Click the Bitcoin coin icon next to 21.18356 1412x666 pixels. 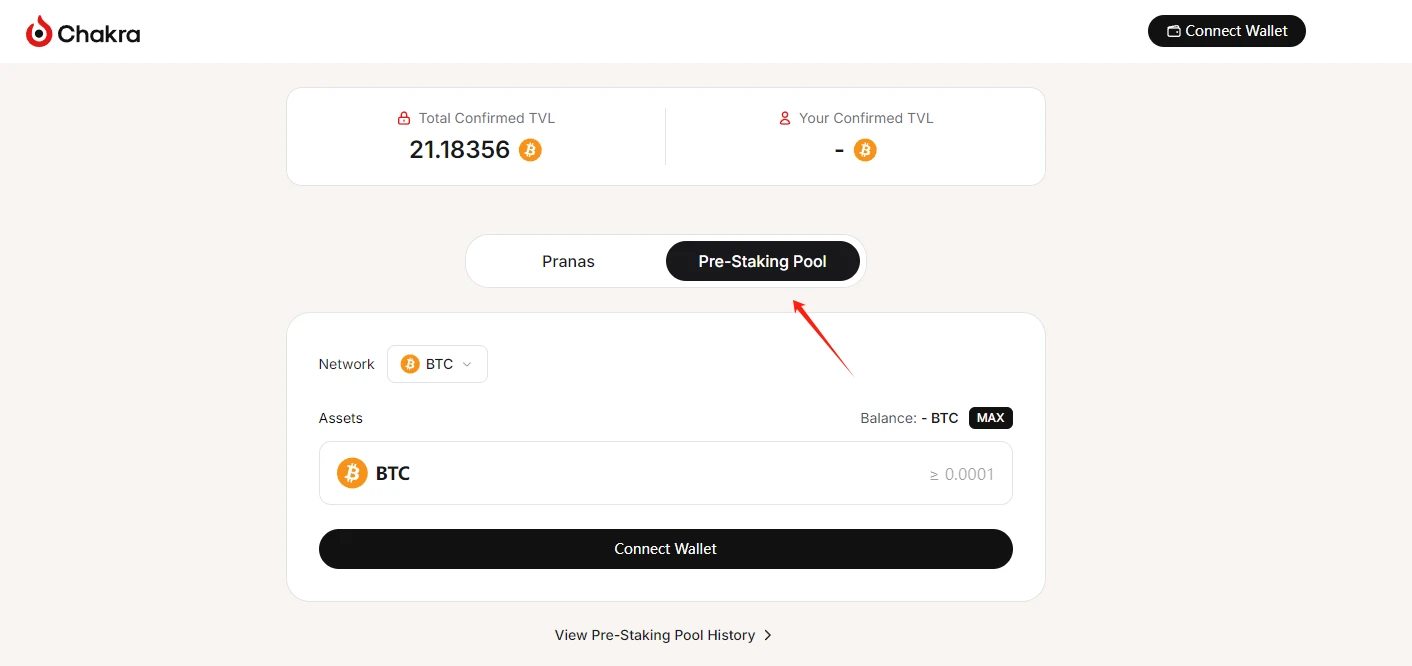point(530,150)
